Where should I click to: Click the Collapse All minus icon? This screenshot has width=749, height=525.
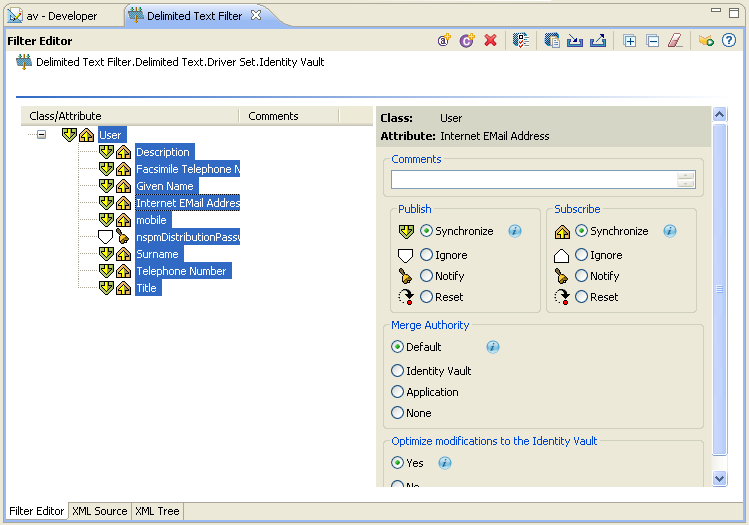click(653, 41)
